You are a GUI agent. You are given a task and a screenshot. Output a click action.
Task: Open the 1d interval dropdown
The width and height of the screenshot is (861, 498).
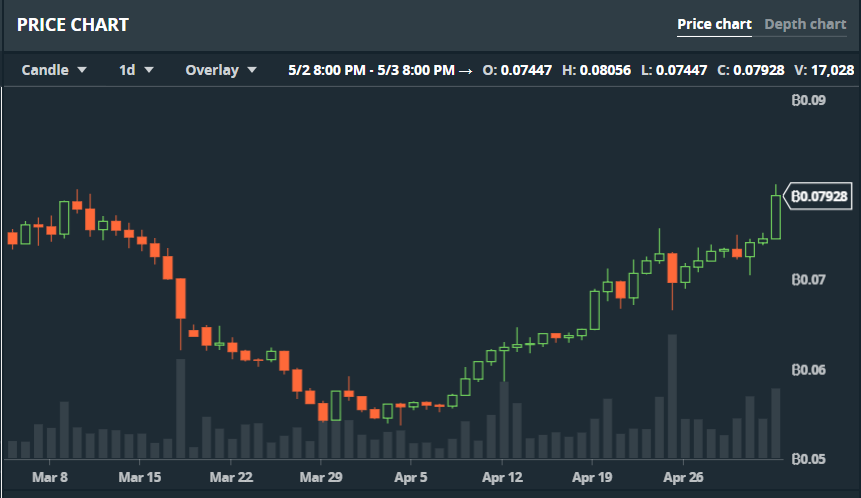(x=136, y=70)
